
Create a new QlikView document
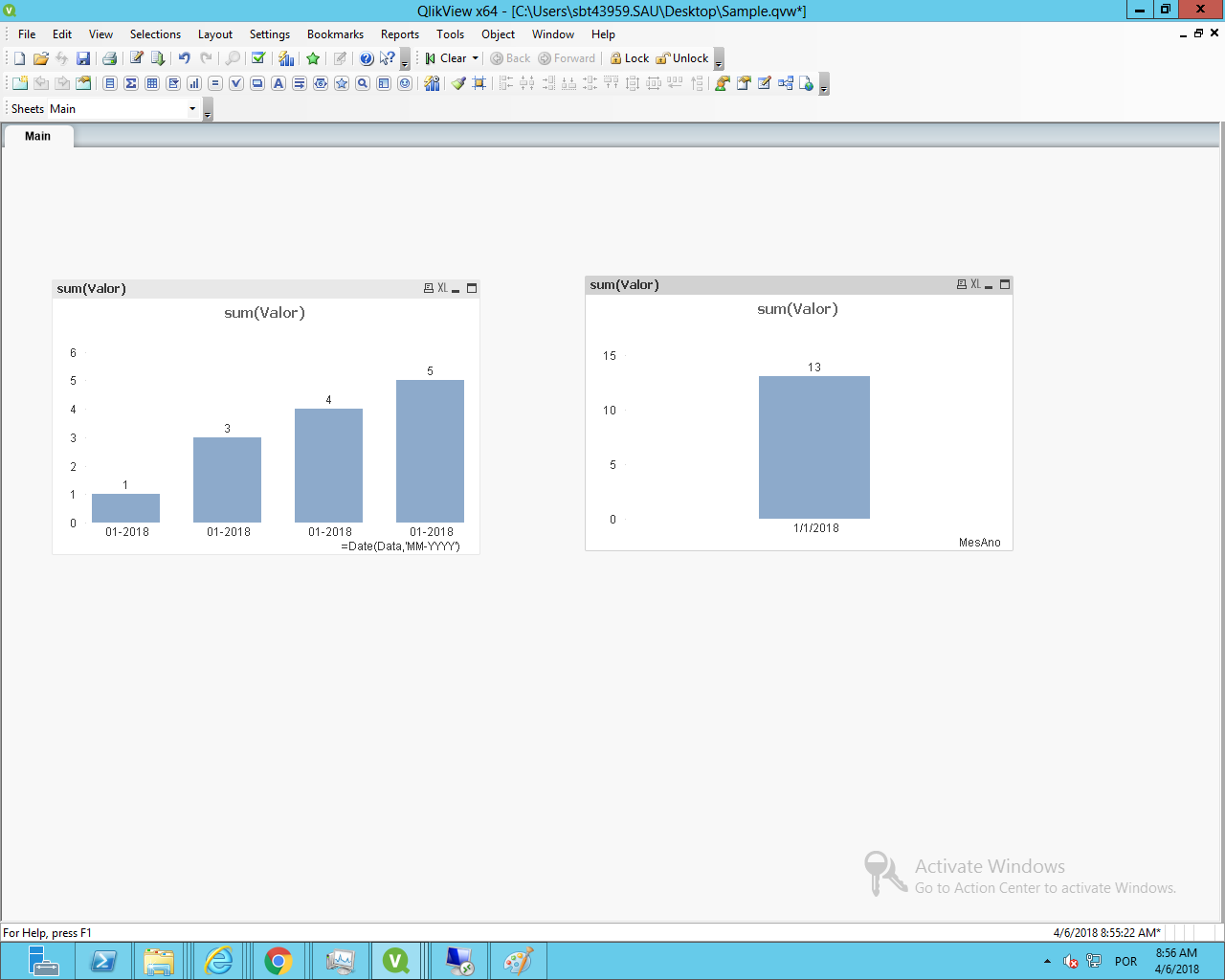coord(19,58)
